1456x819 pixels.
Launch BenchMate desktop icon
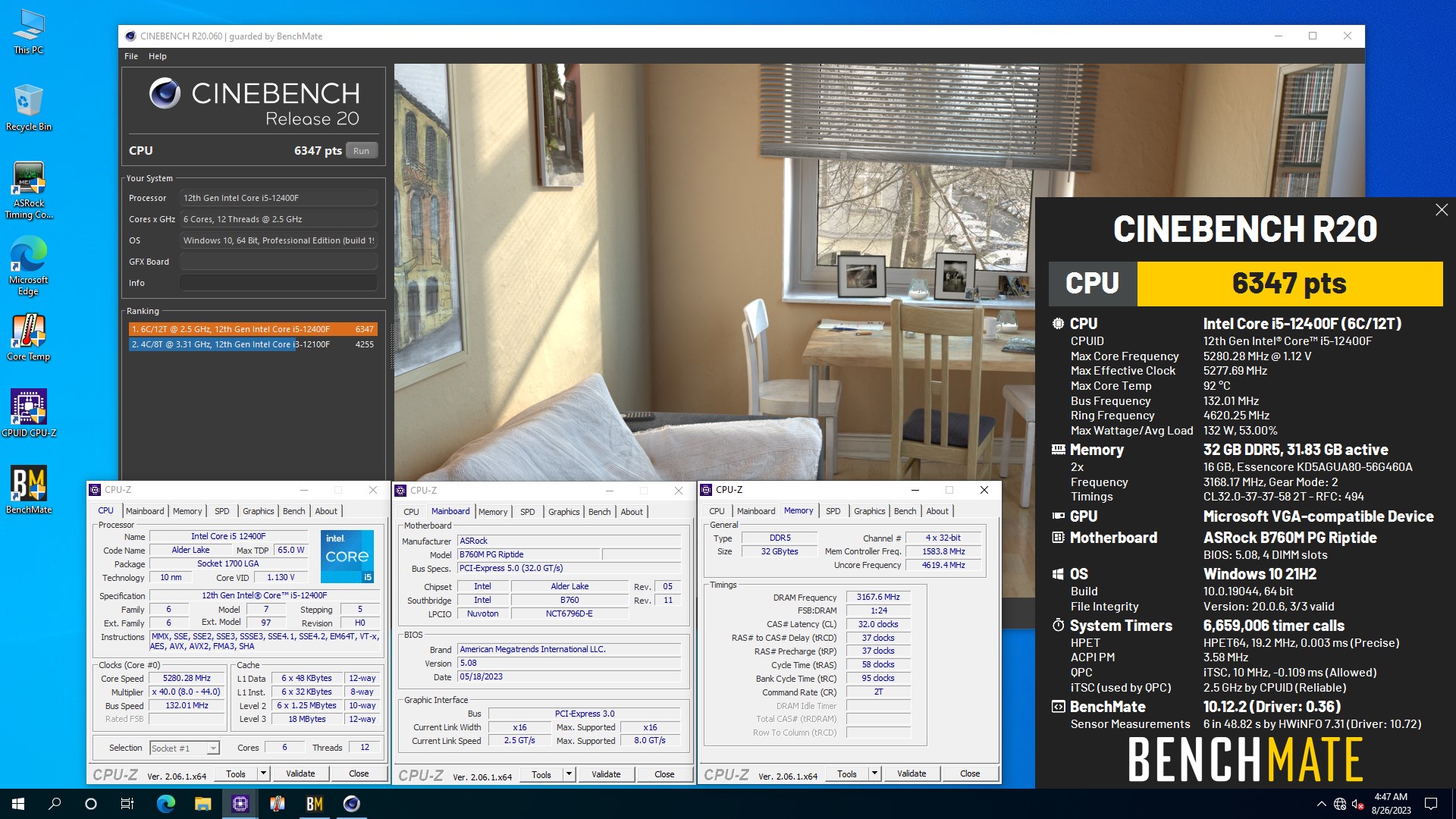(x=29, y=490)
